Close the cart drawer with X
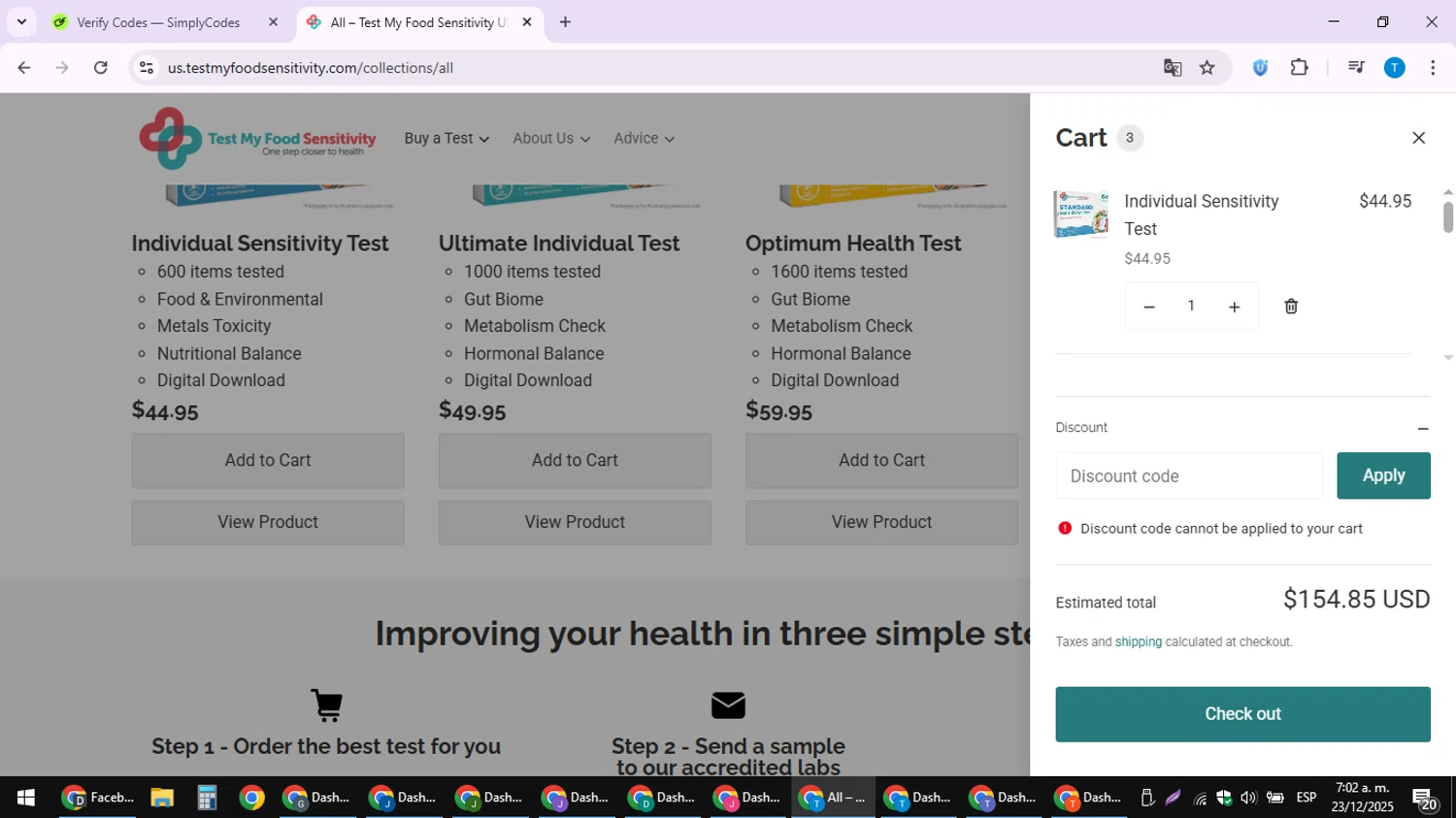Screen dimensions: 1456x818 1418,138
